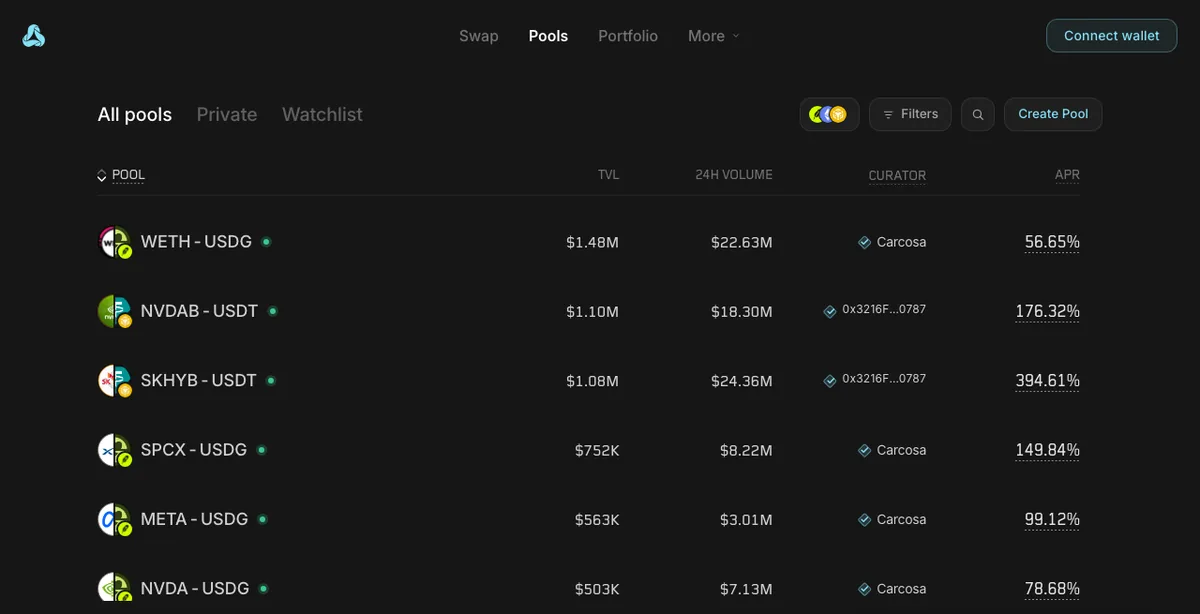Click the Create Pool button
The height and width of the screenshot is (614, 1200).
point(1053,115)
